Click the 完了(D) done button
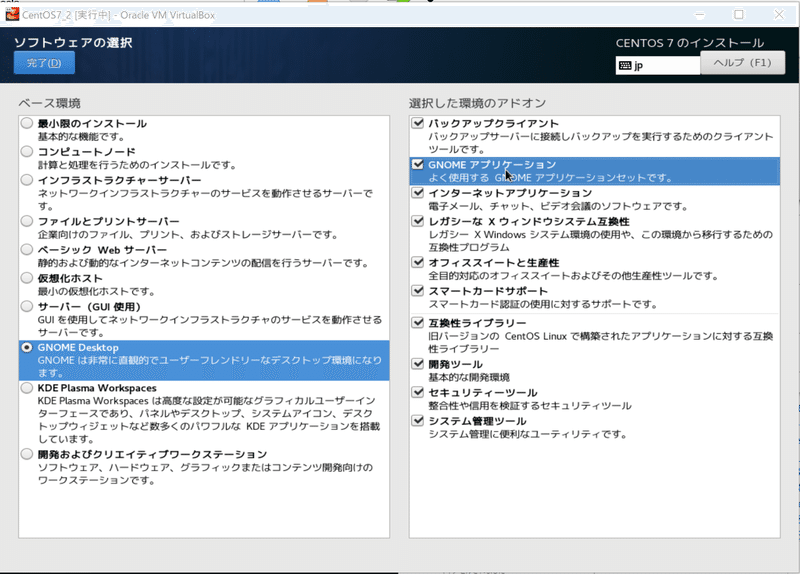The width and height of the screenshot is (800, 574). 44,63
